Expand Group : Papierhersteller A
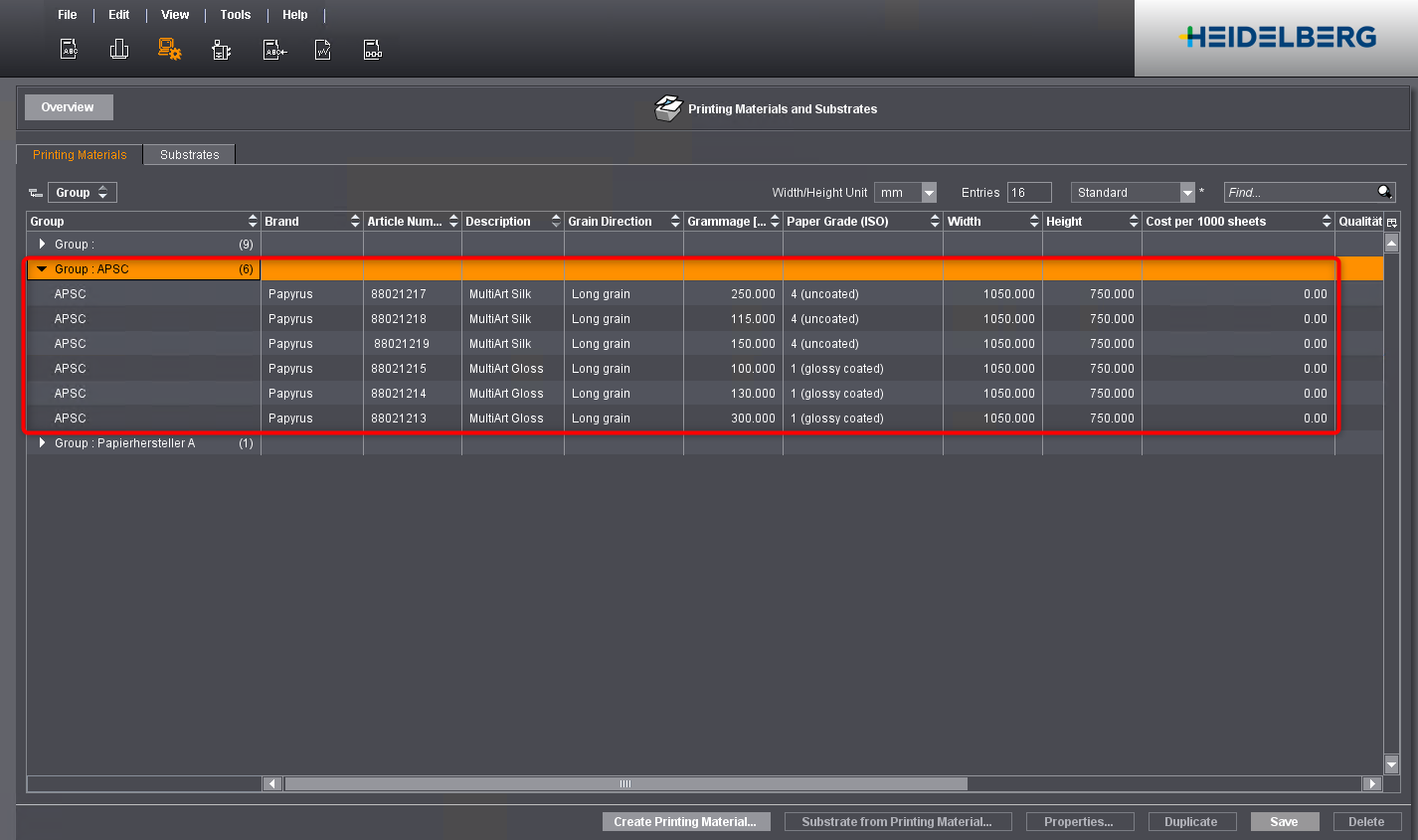The width and height of the screenshot is (1418, 840). pyautogui.click(x=42, y=442)
